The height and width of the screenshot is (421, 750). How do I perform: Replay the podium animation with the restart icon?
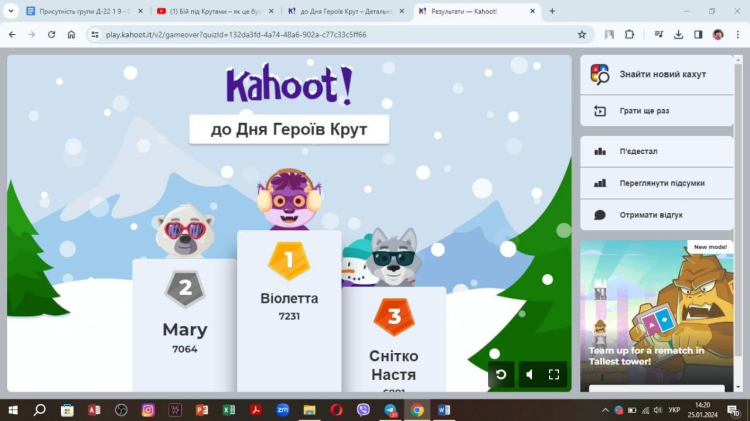coord(501,375)
